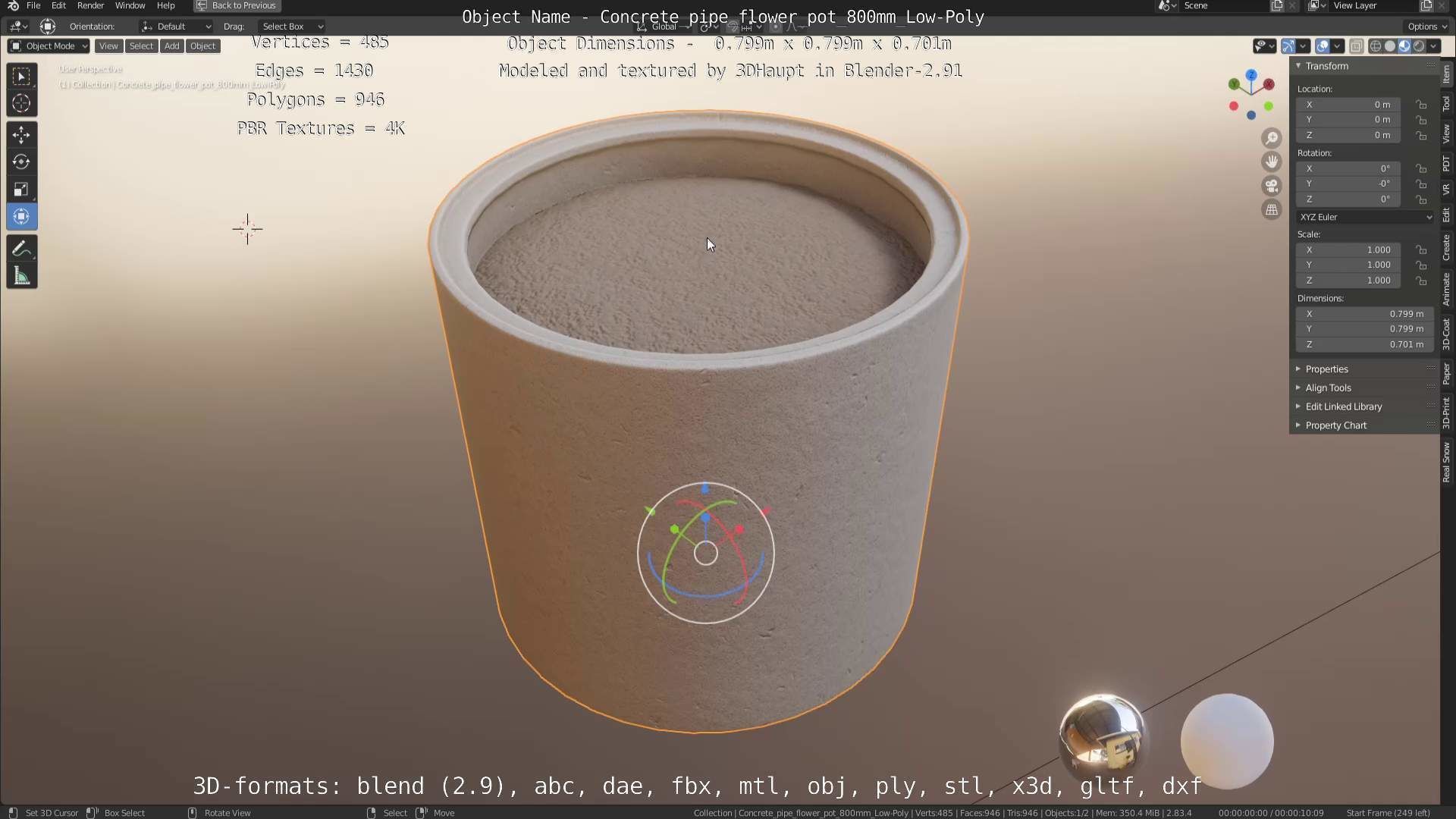The height and width of the screenshot is (819, 1456).
Task: Collapse the Transform panel
Action: [x=1326, y=66]
